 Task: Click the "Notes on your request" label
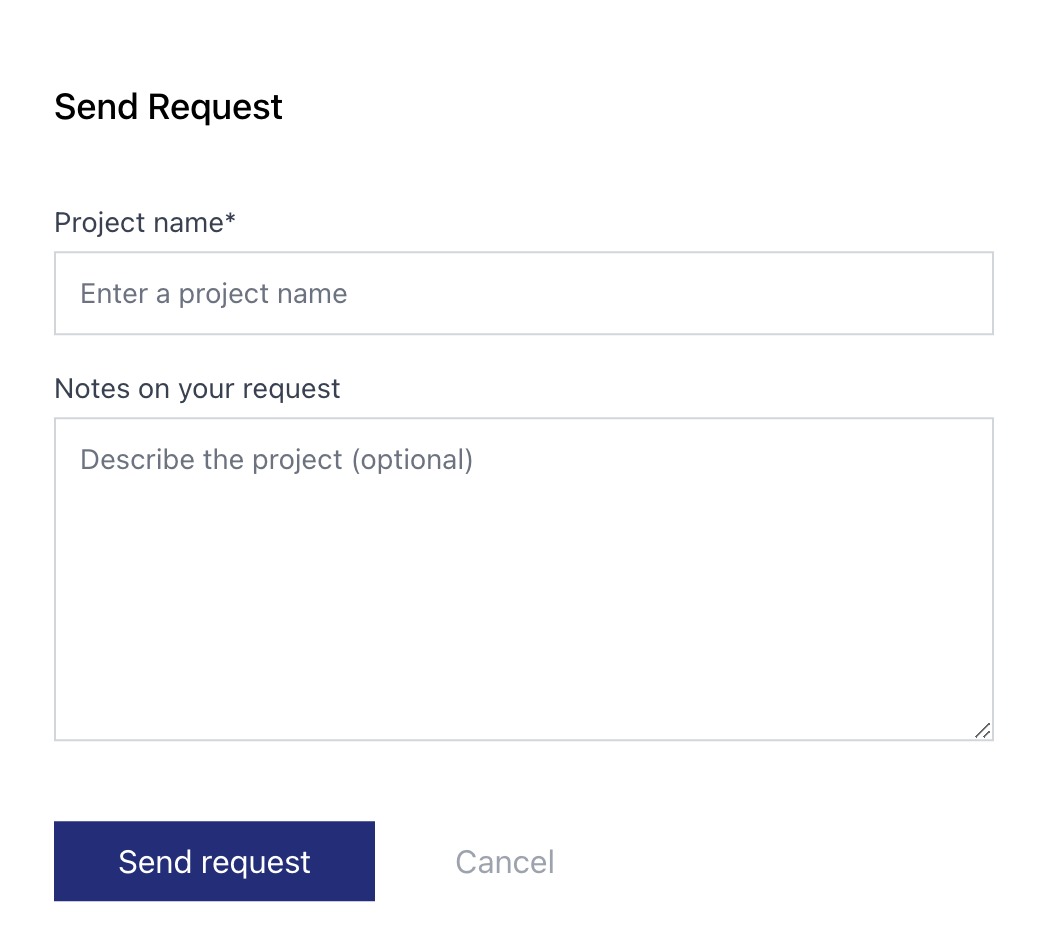click(197, 388)
